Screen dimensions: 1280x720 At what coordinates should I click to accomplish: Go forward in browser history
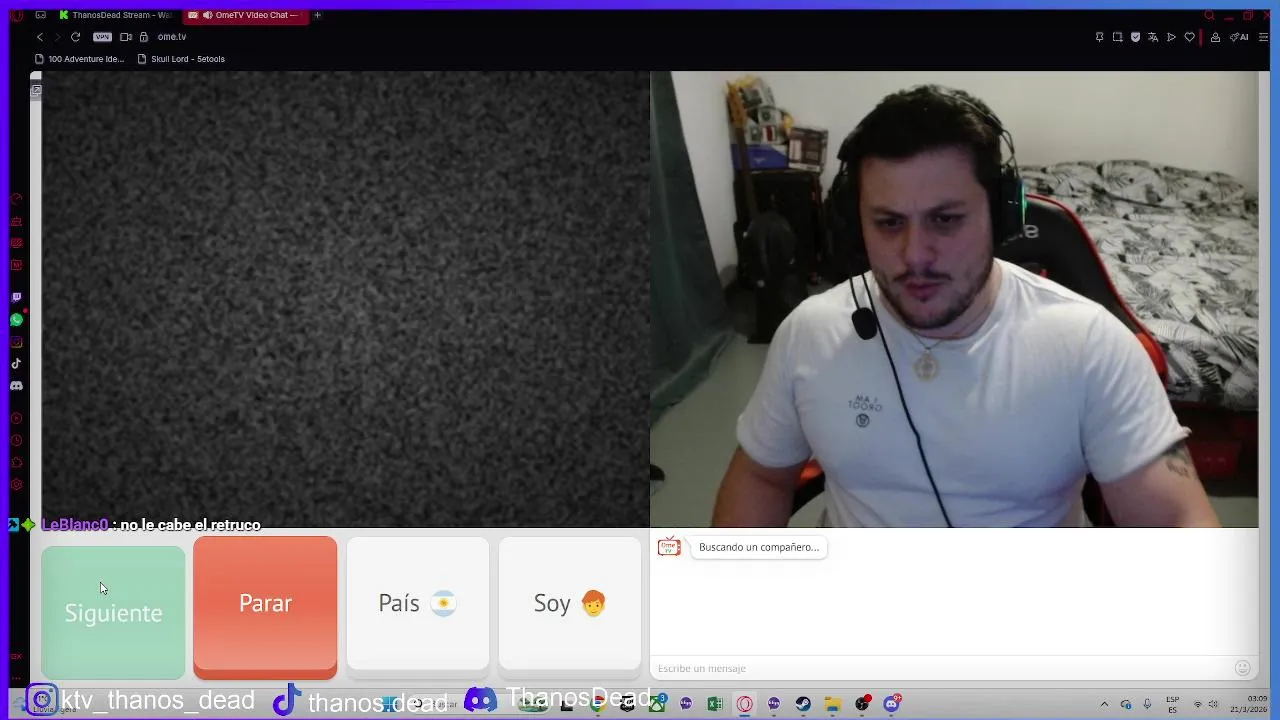pos(57,37)
